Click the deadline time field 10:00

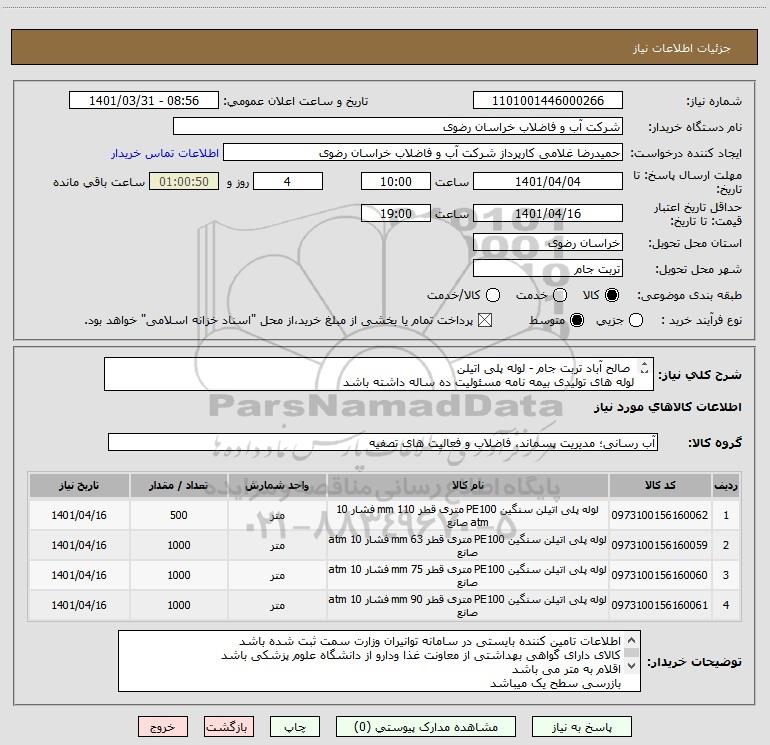(x=396, y=181)
